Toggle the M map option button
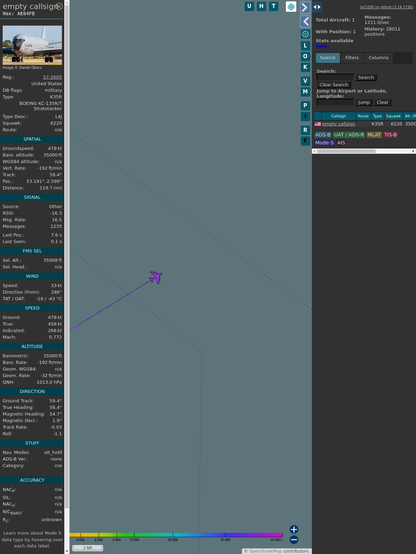This screenshot has height=554, width=416. click(305, 92)
